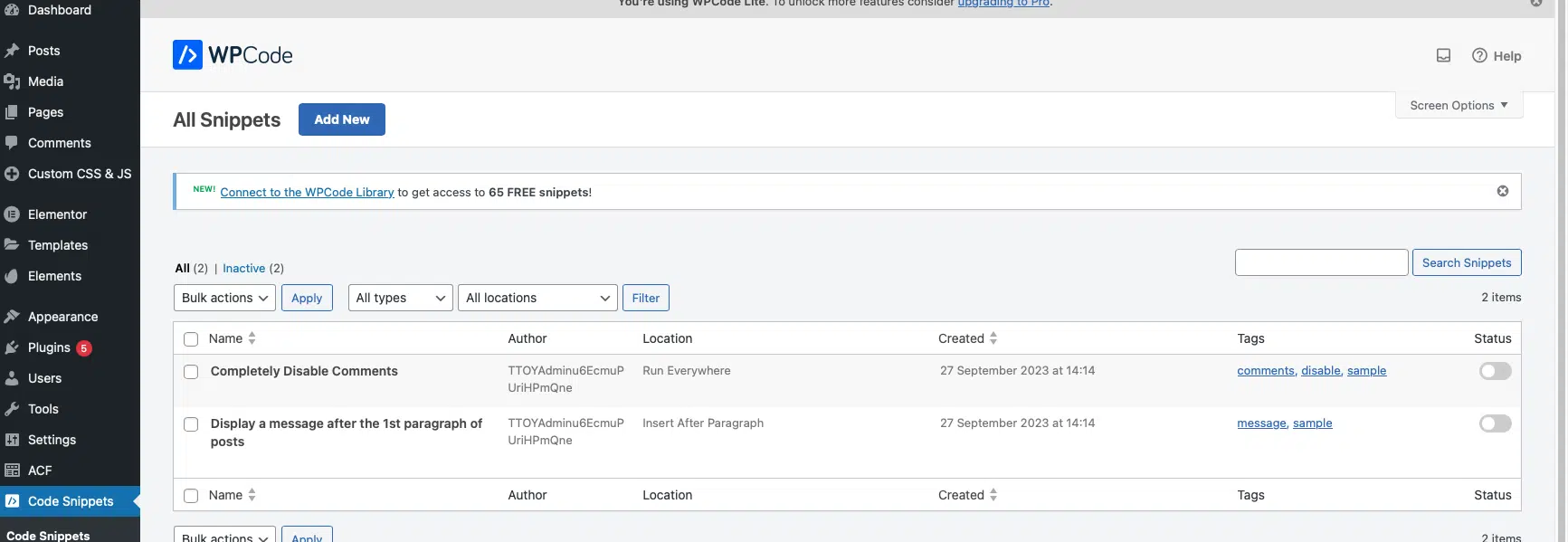Click the Help text label
Viewport: 1568px width, 542px height.
click(x=1507, y=56)
